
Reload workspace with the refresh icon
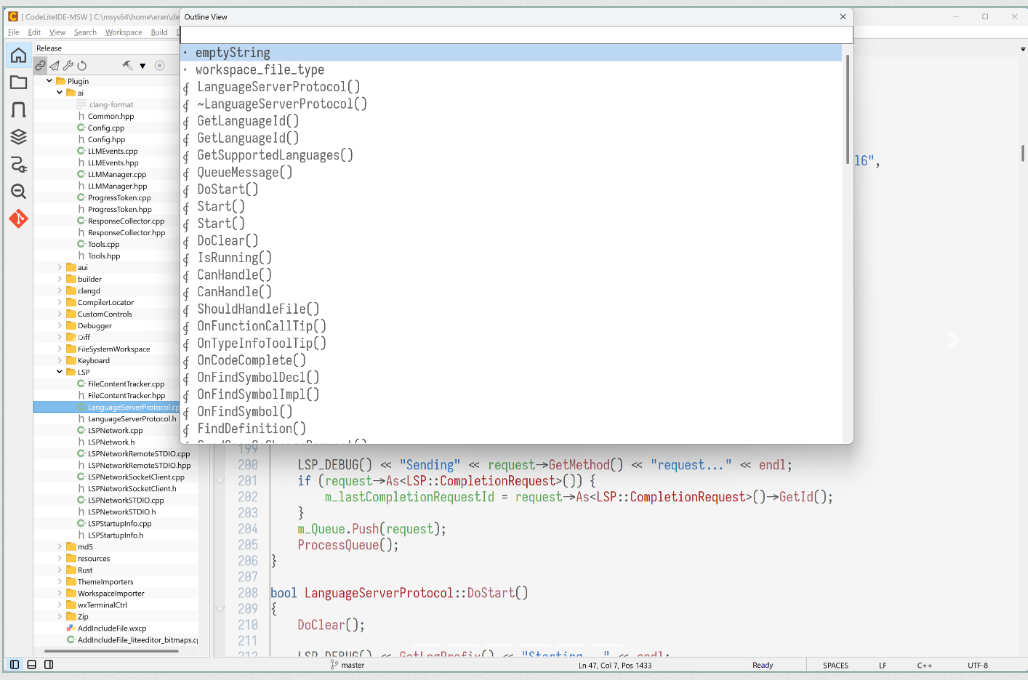[82, 66]
